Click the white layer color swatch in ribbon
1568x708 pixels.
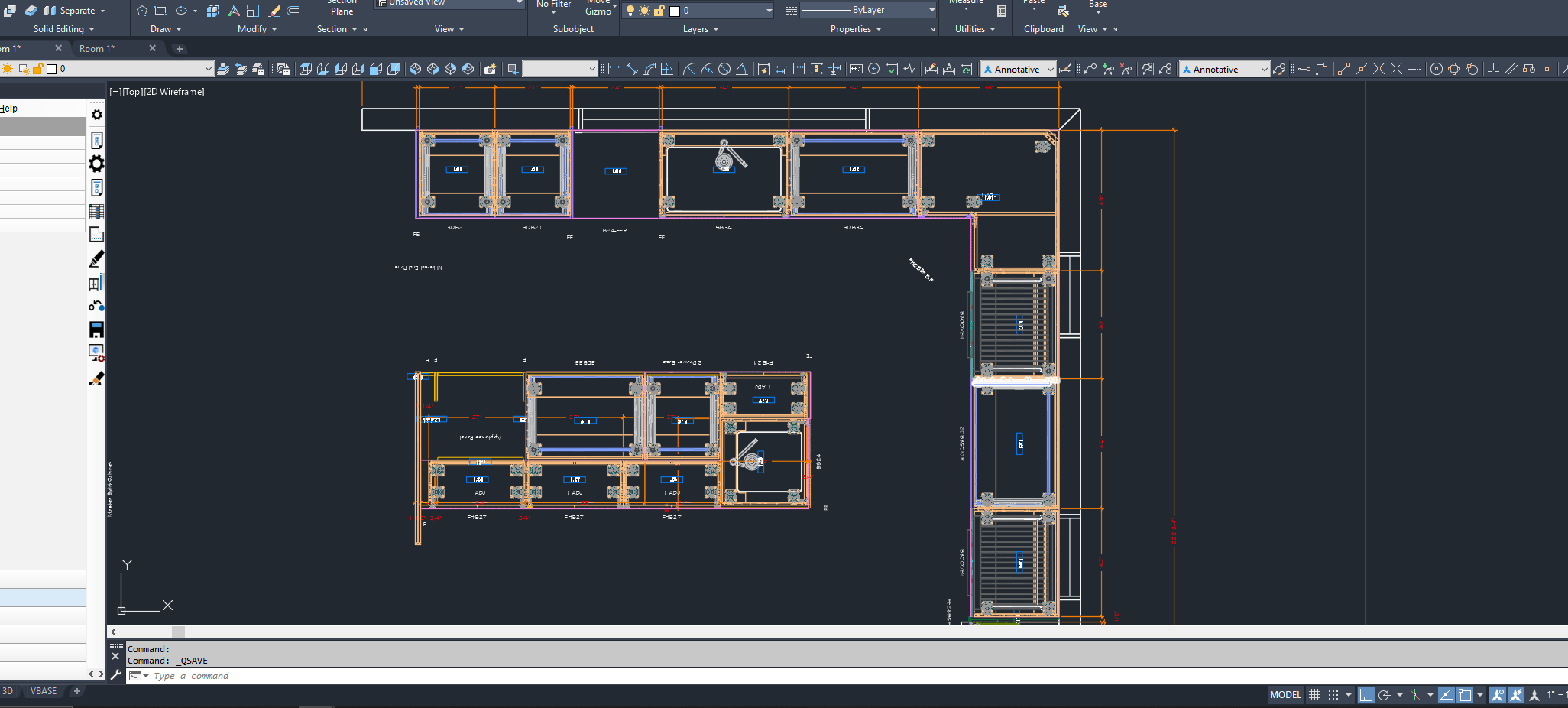[675, 11]
